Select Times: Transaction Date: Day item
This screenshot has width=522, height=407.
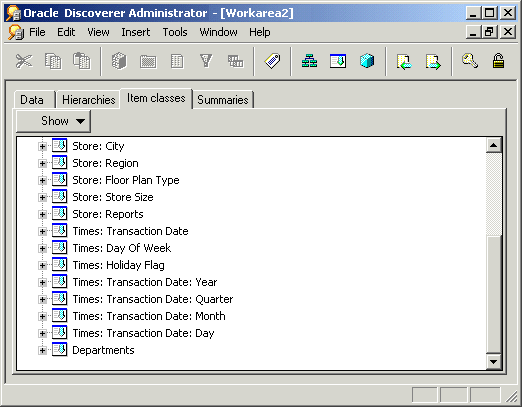[143, 333]
